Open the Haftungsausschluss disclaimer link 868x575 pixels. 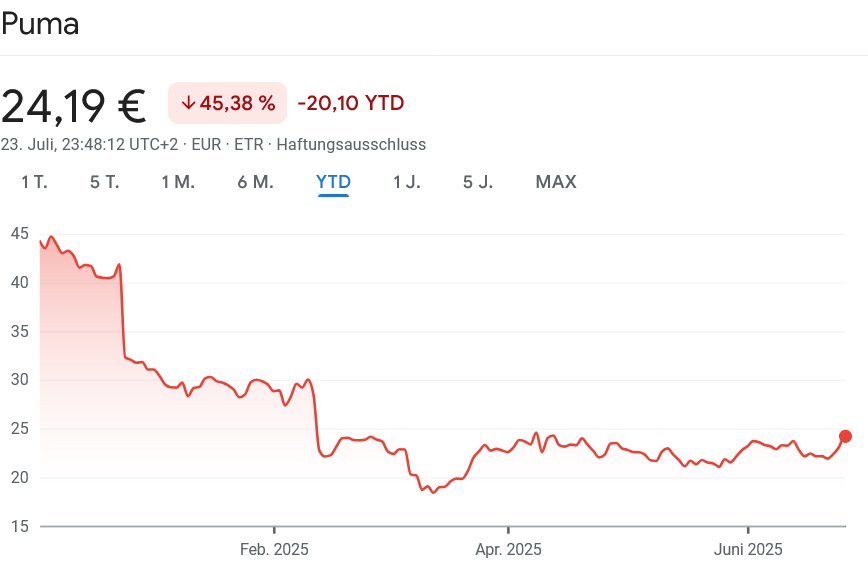[x=351, y=144]
